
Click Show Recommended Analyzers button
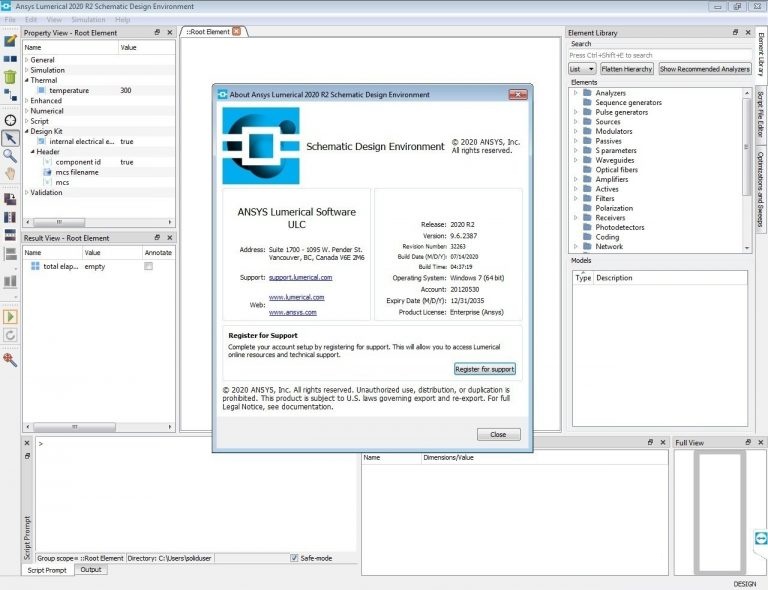[704, 69]
